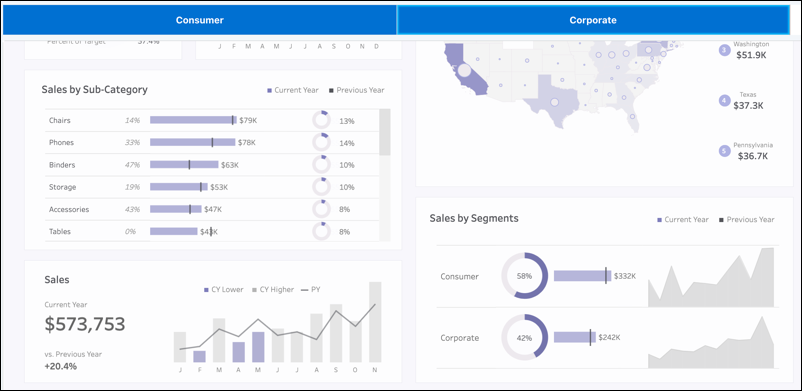Click the Binders 10% donut icon
Image resolution: width=802 pixels, height=391 pixels.
point(321,165)
